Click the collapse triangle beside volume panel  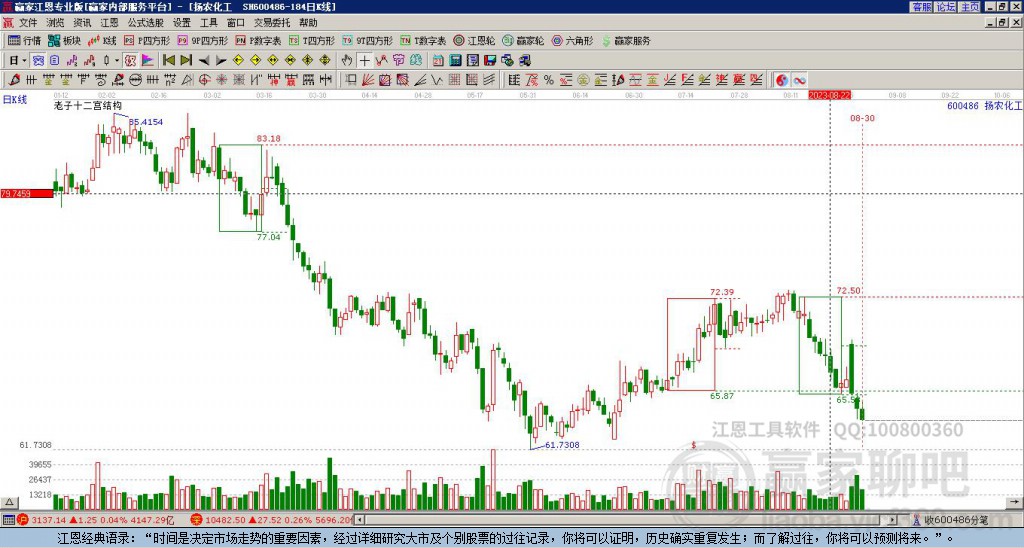(x=9, y=502)
